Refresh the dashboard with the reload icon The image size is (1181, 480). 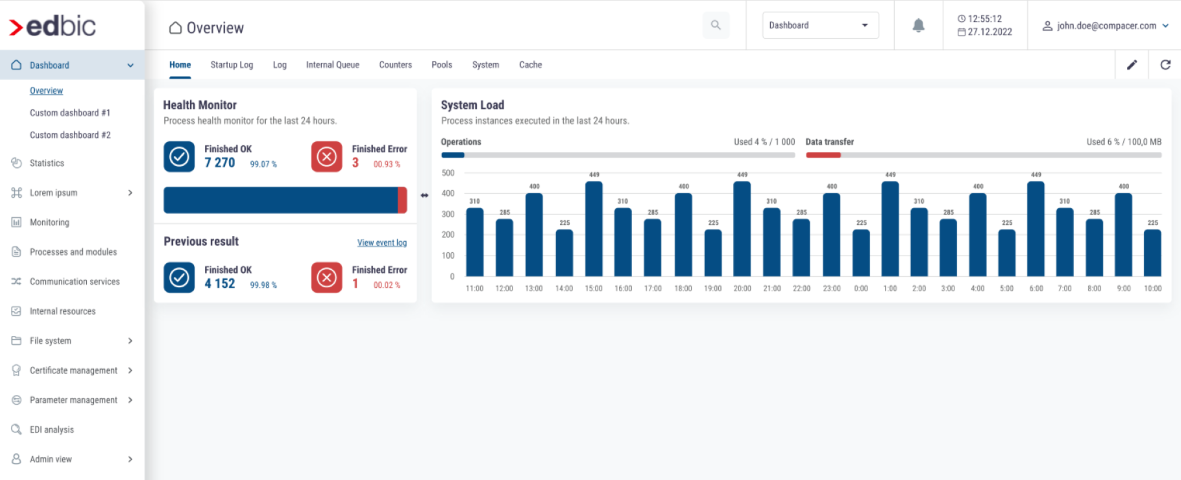pyautogui.click(x=1165, y=65)
